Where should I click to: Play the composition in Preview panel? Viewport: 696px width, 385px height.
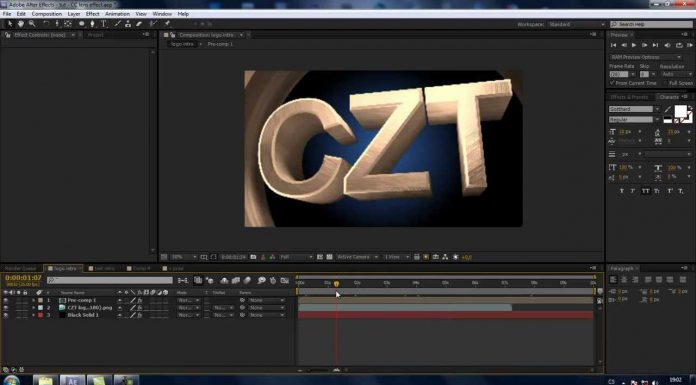(634, 45)
